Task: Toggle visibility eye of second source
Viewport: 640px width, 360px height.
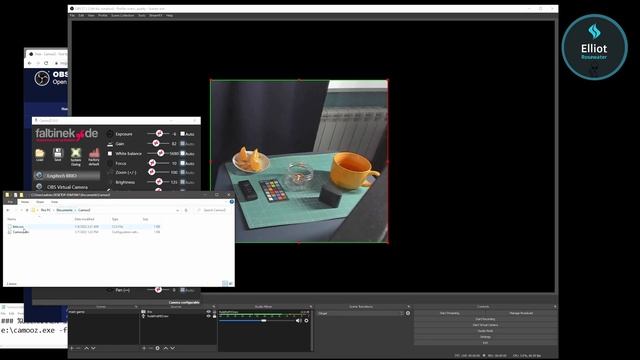Action: (x=209, y=316)
